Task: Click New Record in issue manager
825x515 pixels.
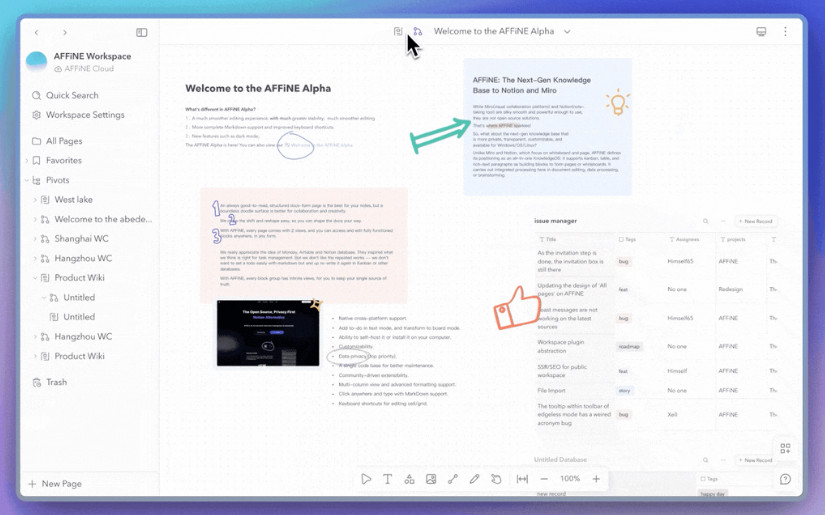Action: tap(756, 221)
